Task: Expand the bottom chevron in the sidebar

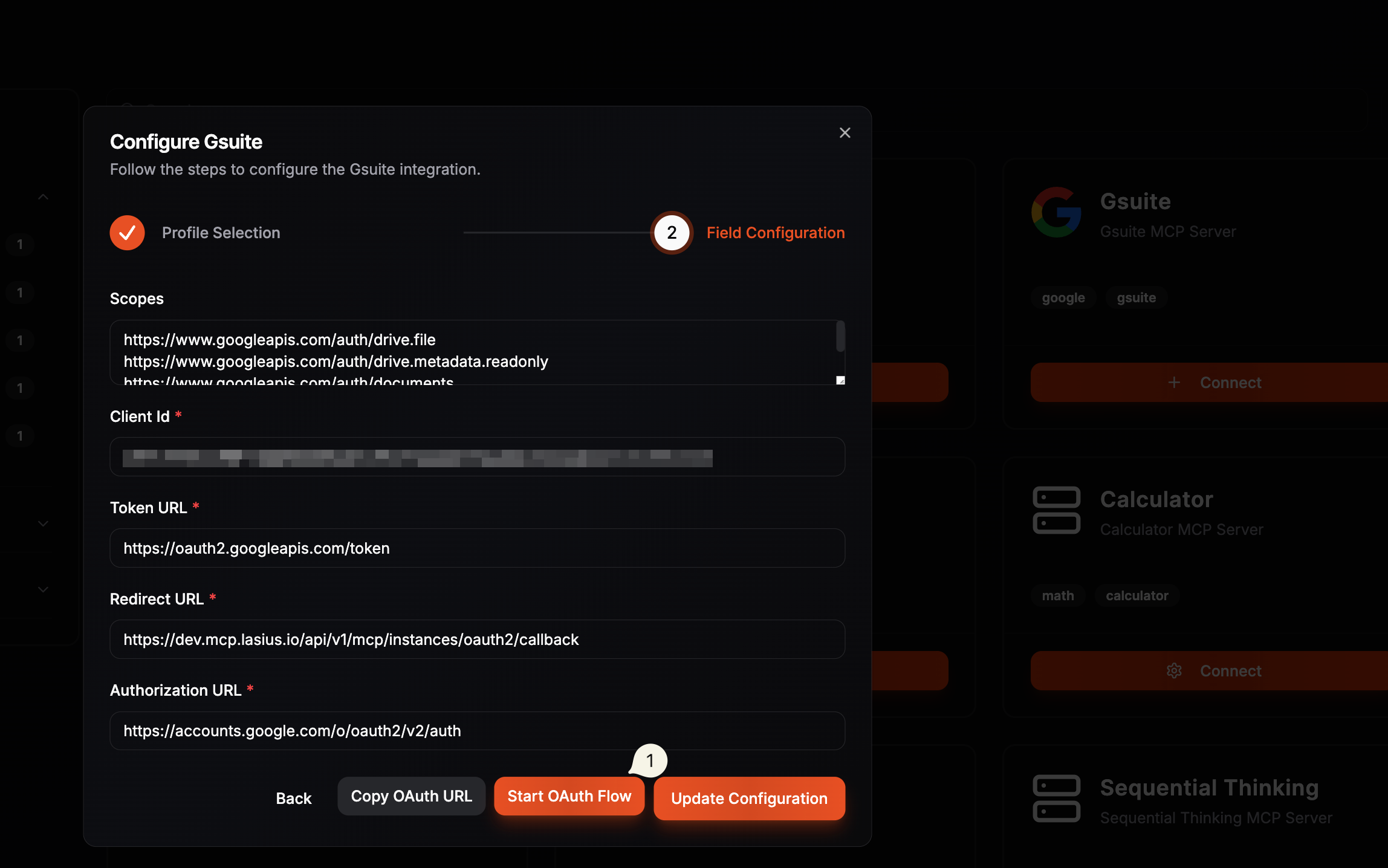Action: click(42, 589)
